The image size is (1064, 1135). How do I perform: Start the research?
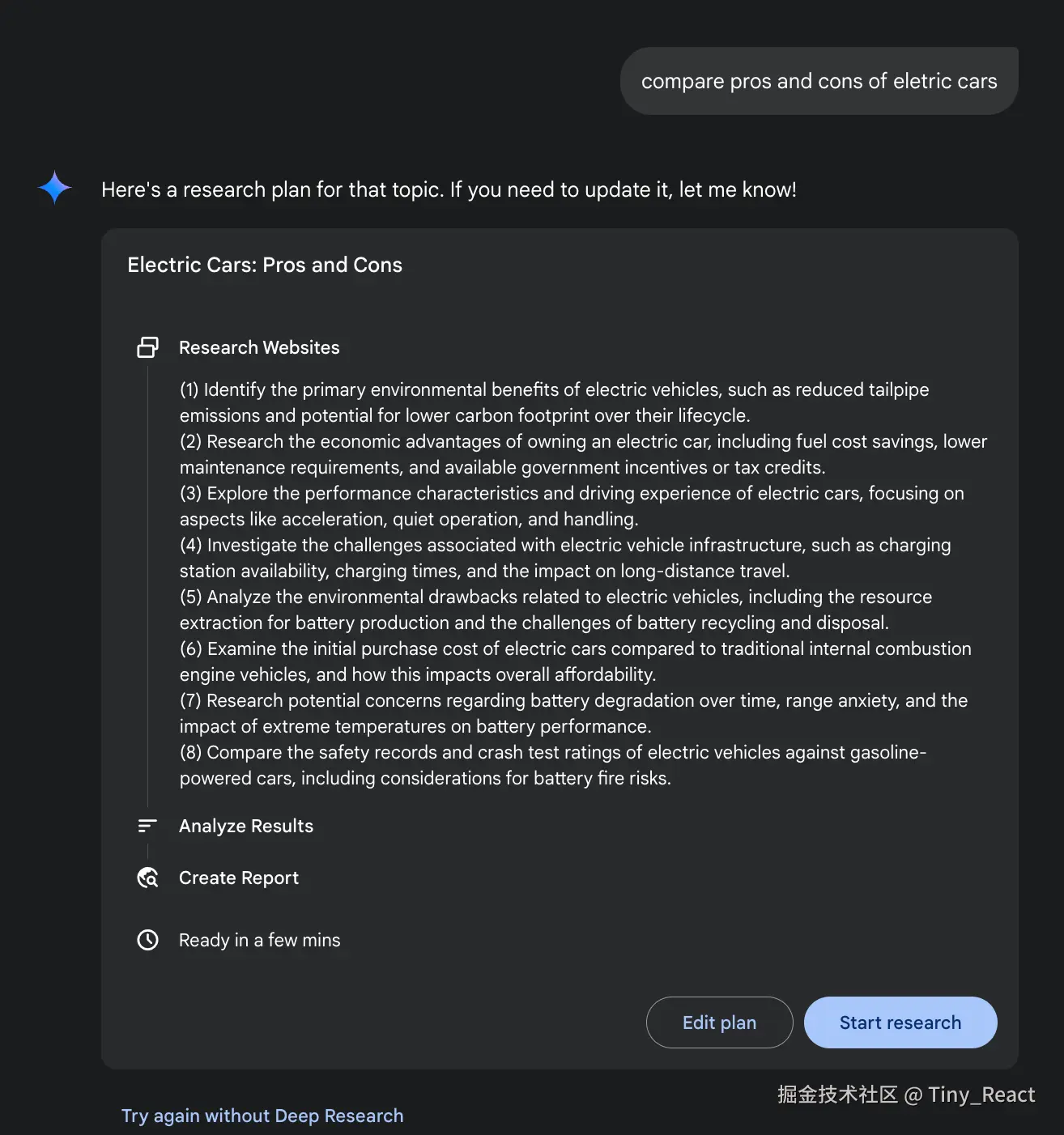[900, 1022]
